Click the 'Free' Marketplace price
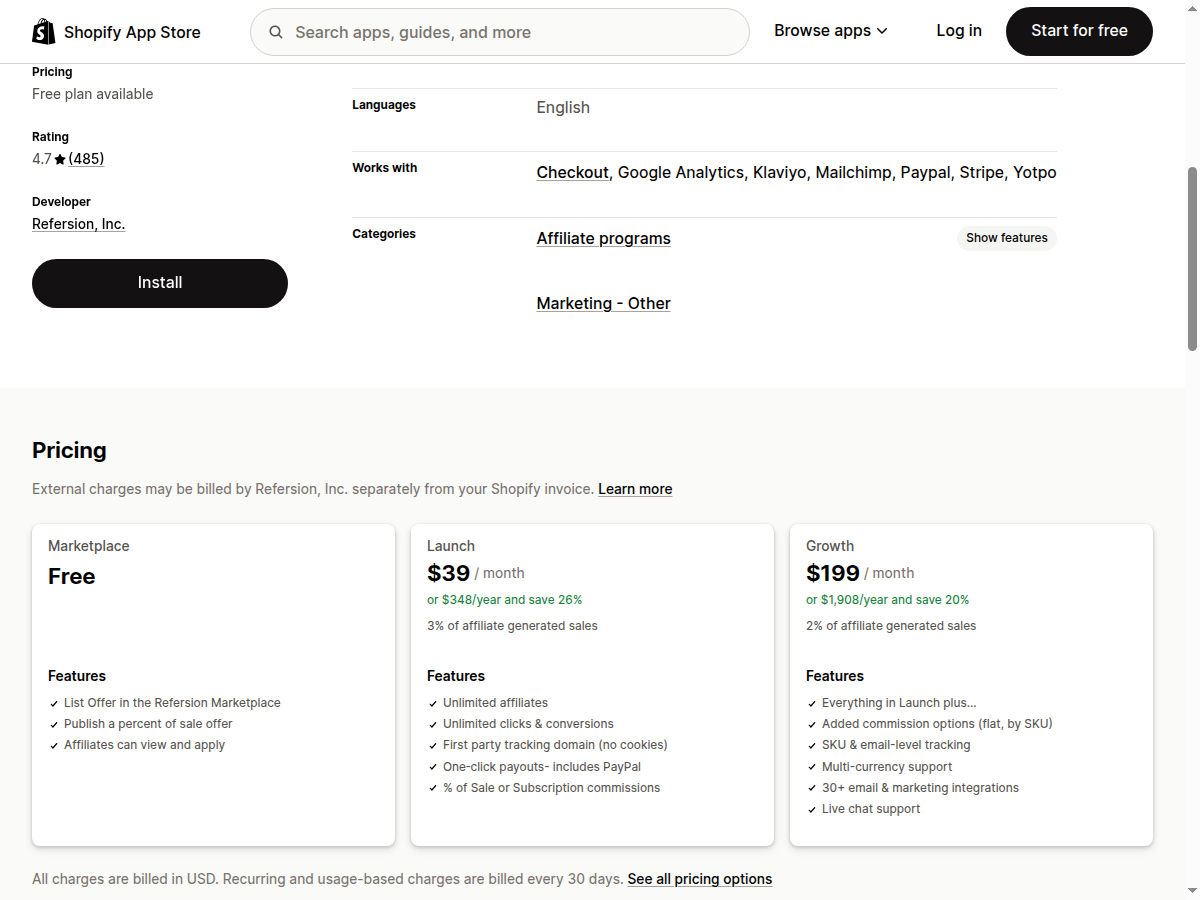Viewport: 1200px width, 900px height. pyautogui.click(x=72, y=576)
